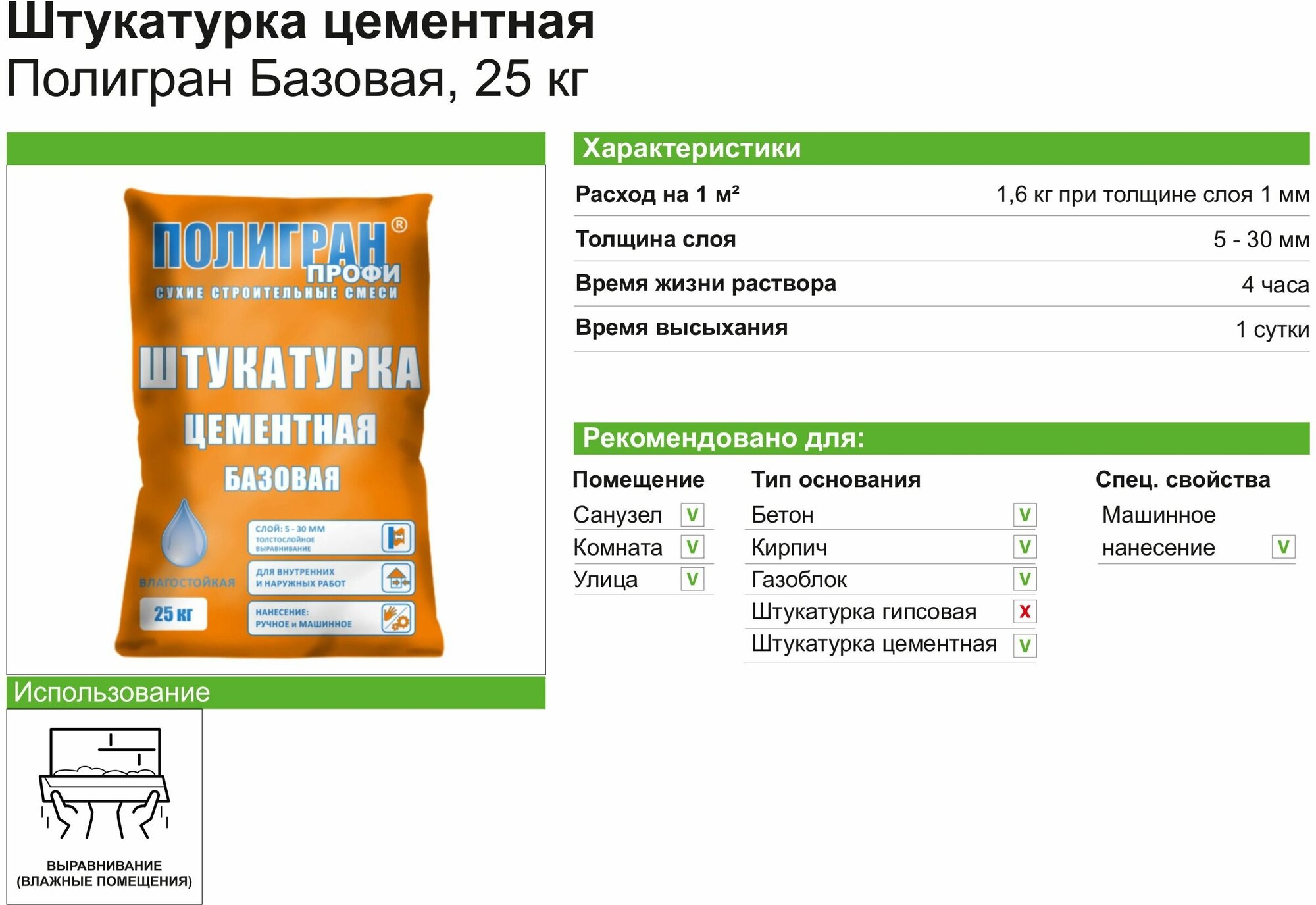Click the Спец. свойства column heading
This screenshot has height=905, width=1316.
point(1182,480)
